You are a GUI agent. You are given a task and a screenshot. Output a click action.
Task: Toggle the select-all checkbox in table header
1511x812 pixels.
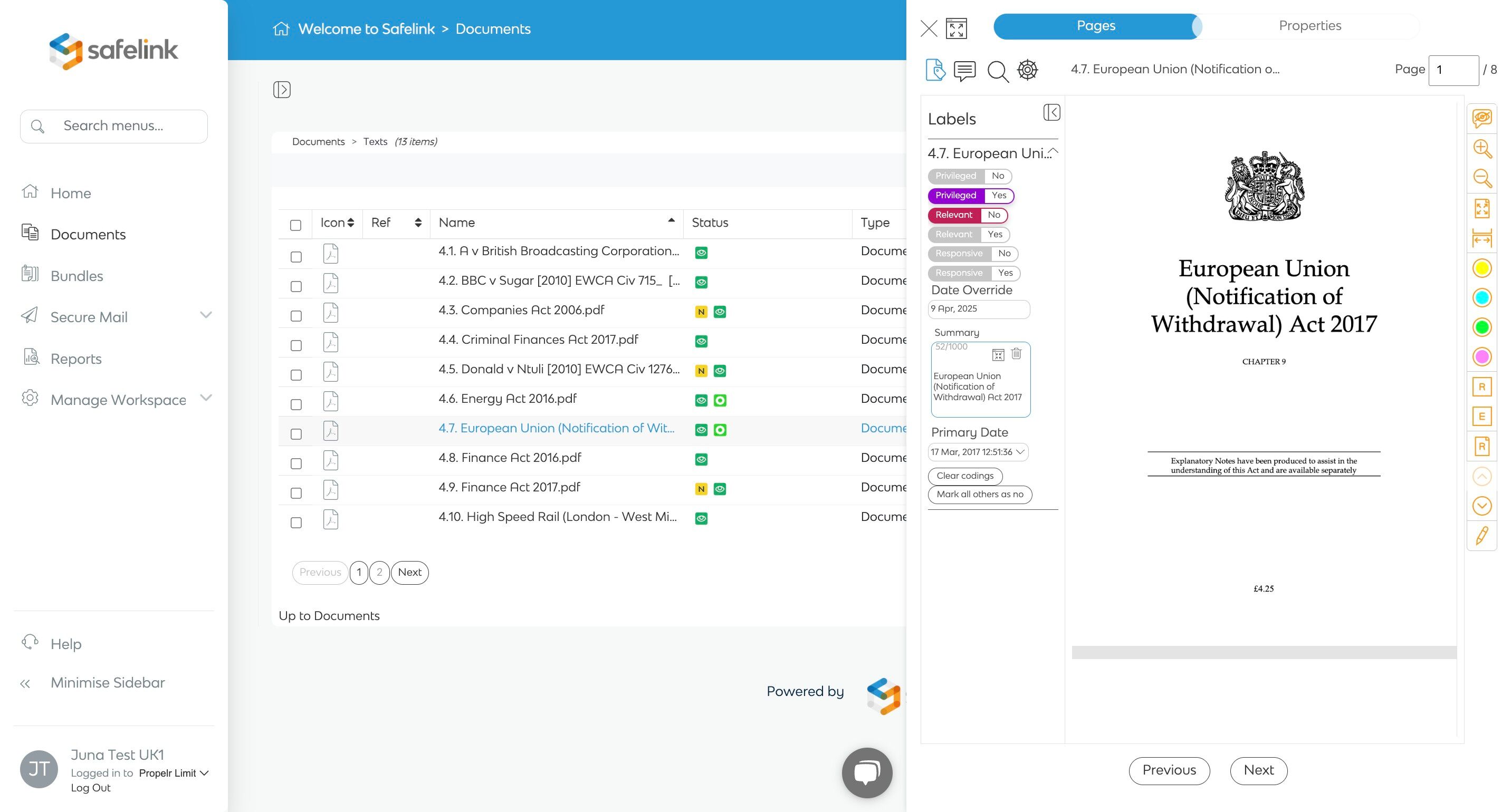pos(295,225)
